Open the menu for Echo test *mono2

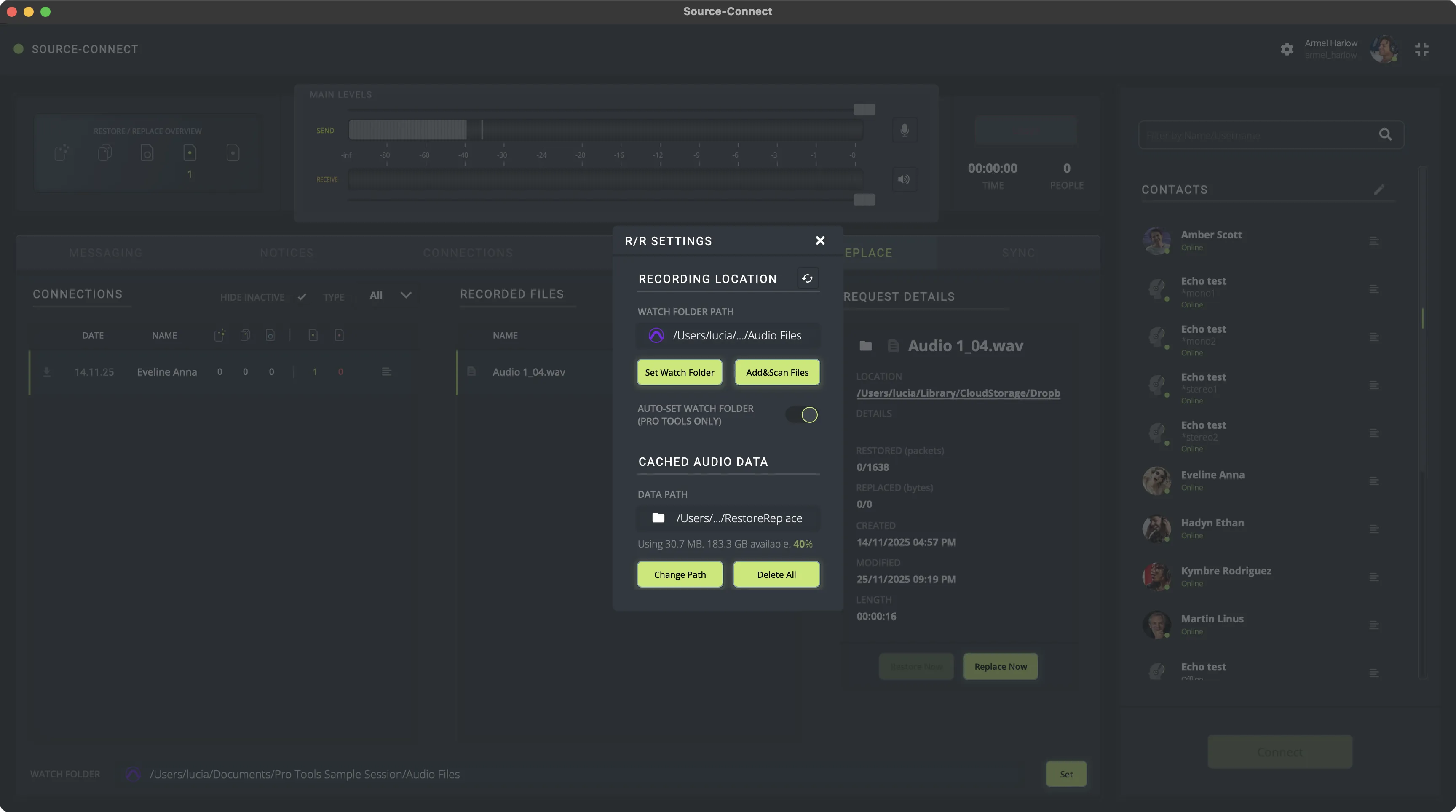tap(1374, 337)
